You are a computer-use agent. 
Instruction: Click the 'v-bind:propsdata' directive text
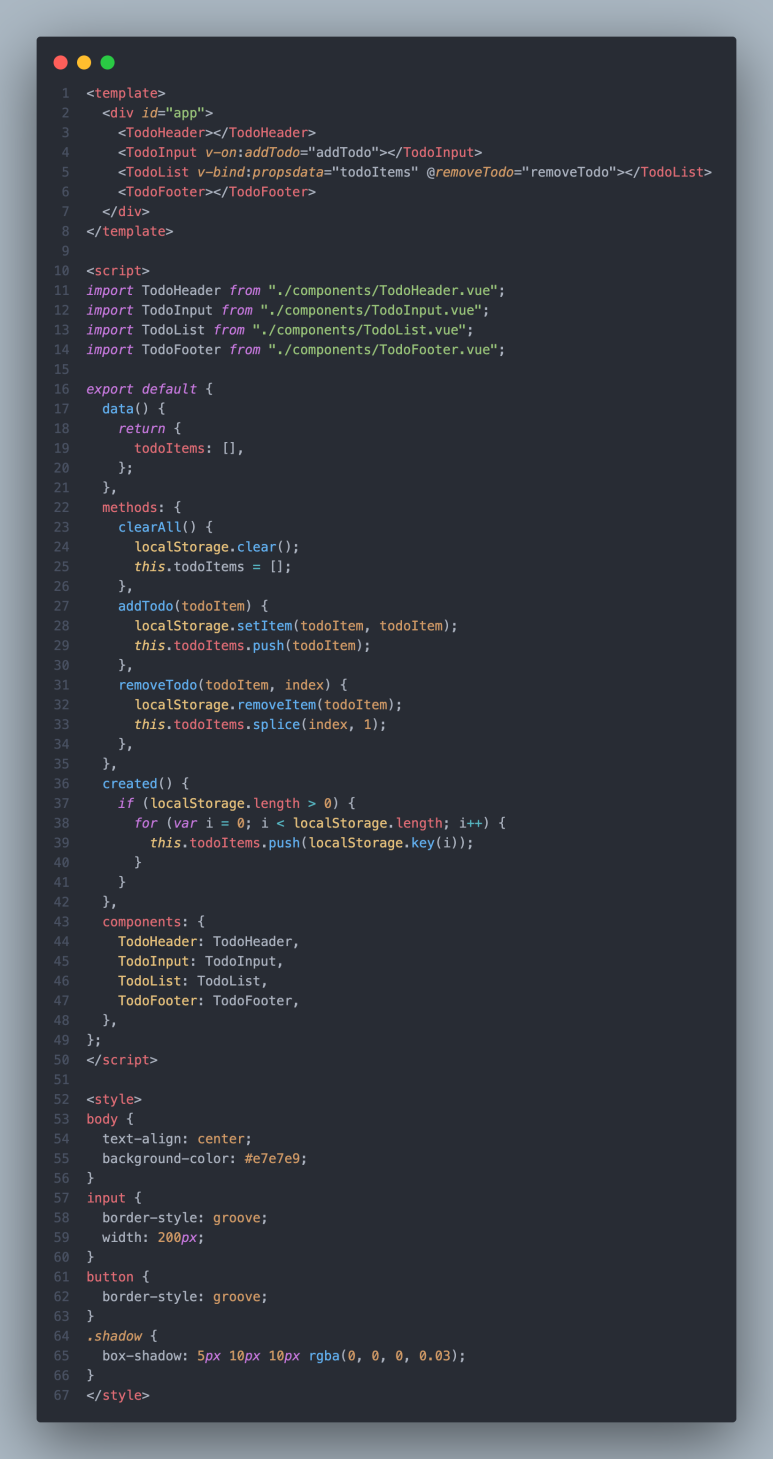pos(261,172)
